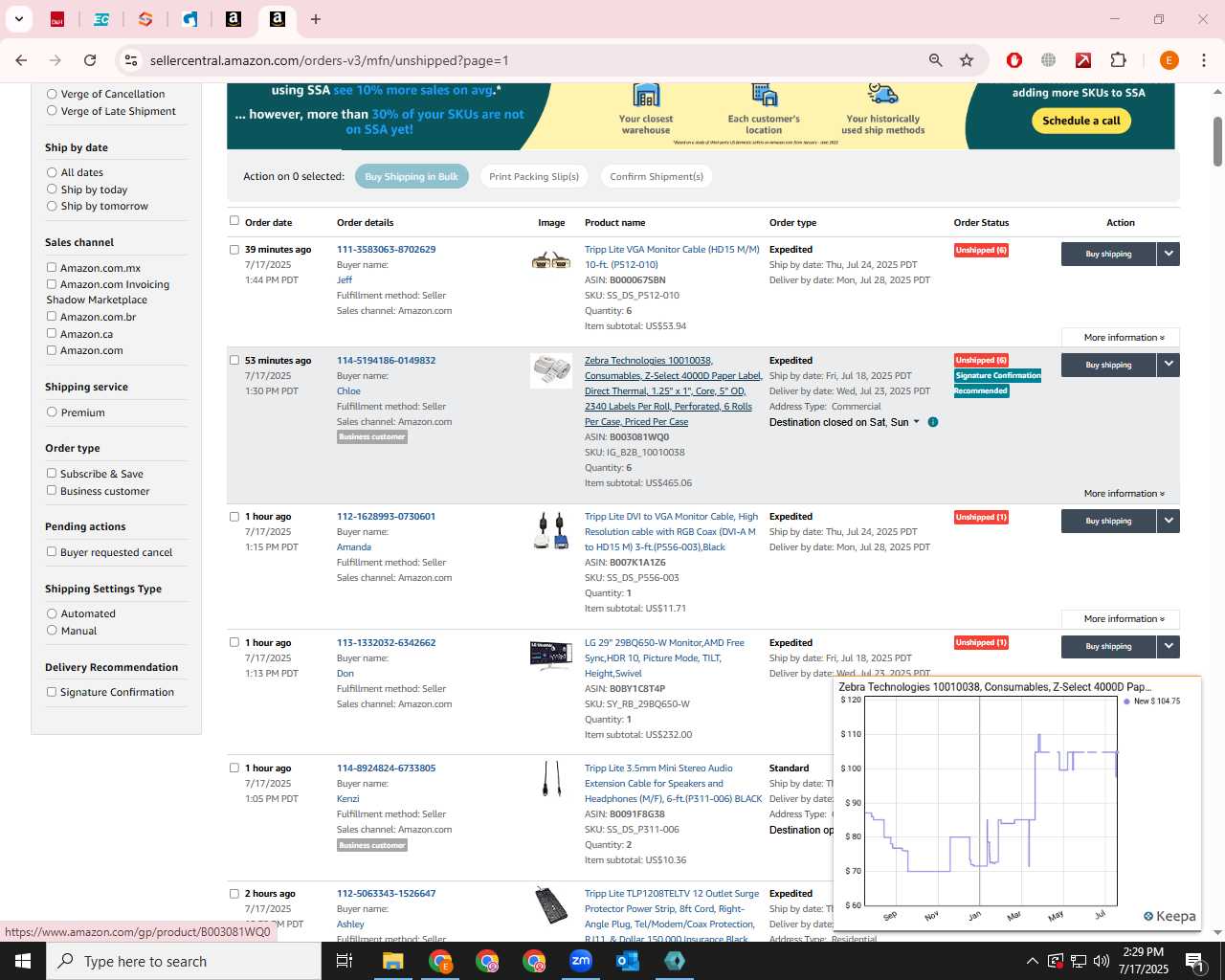Open the orange E profile avatar

(x=1169, y=60)
